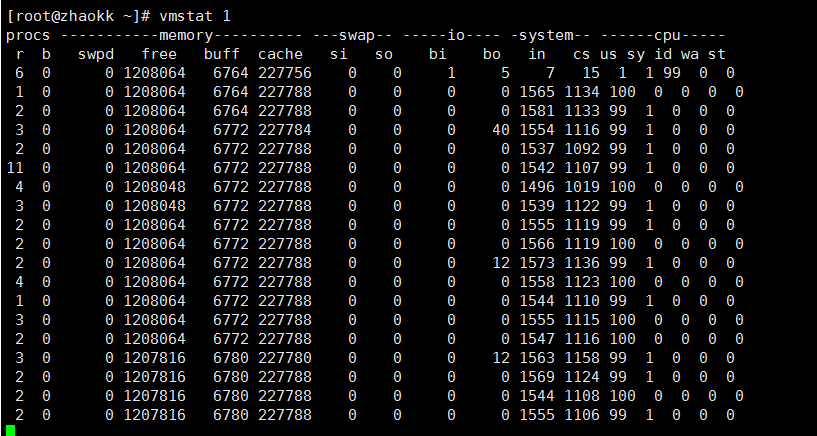Click the context switch value 1124
The width and height of the screenshot is (817, 436).
582,377
